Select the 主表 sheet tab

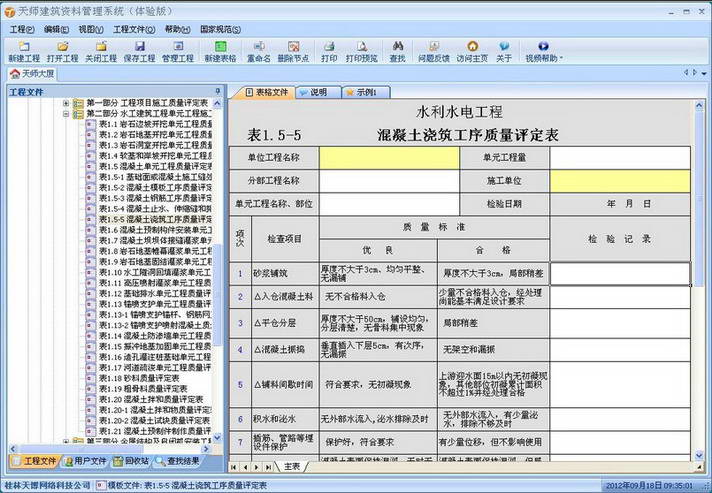point(292,467)
